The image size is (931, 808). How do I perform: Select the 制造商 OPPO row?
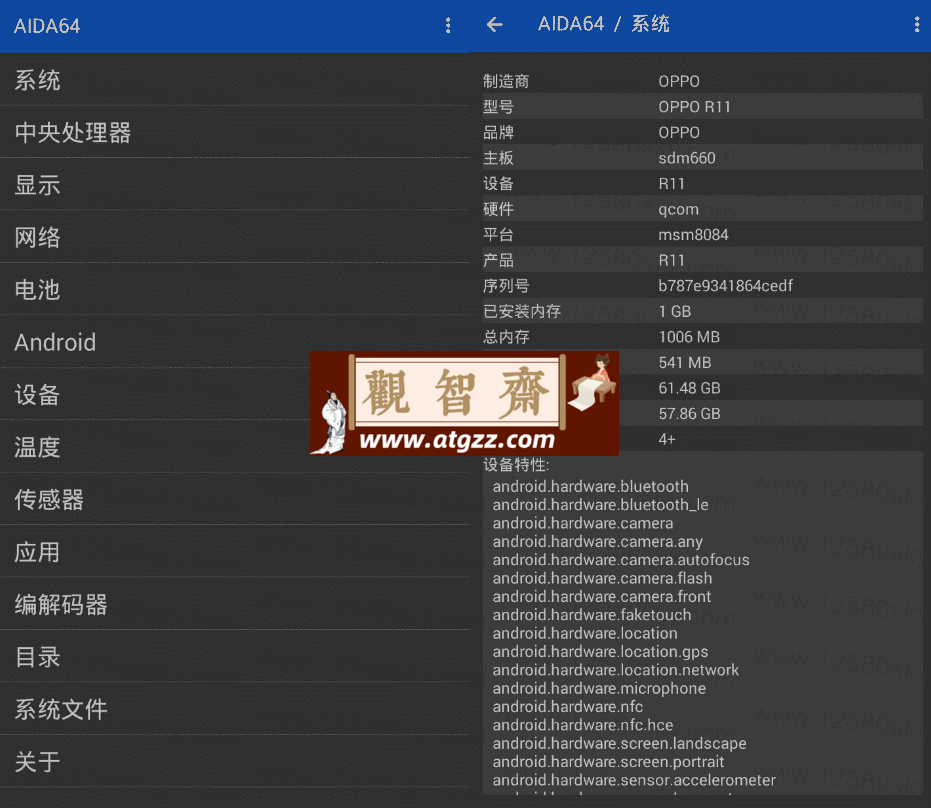702,81
